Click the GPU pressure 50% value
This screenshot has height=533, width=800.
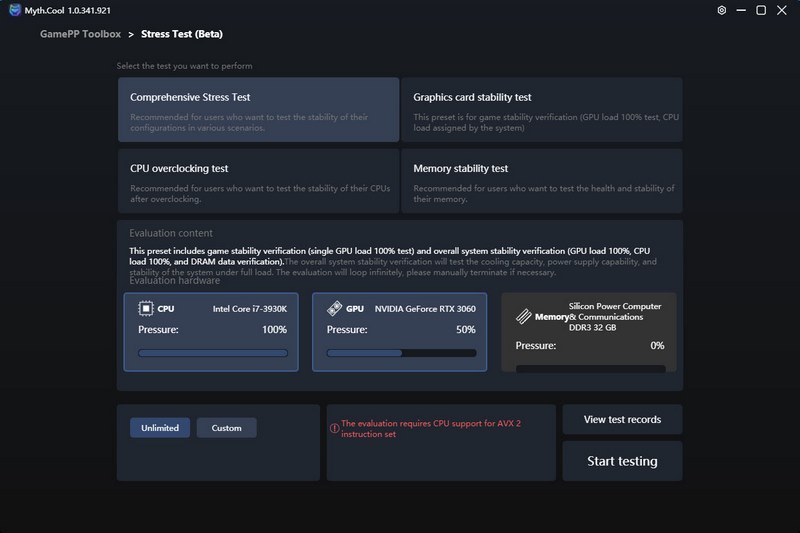click(466, 329)
